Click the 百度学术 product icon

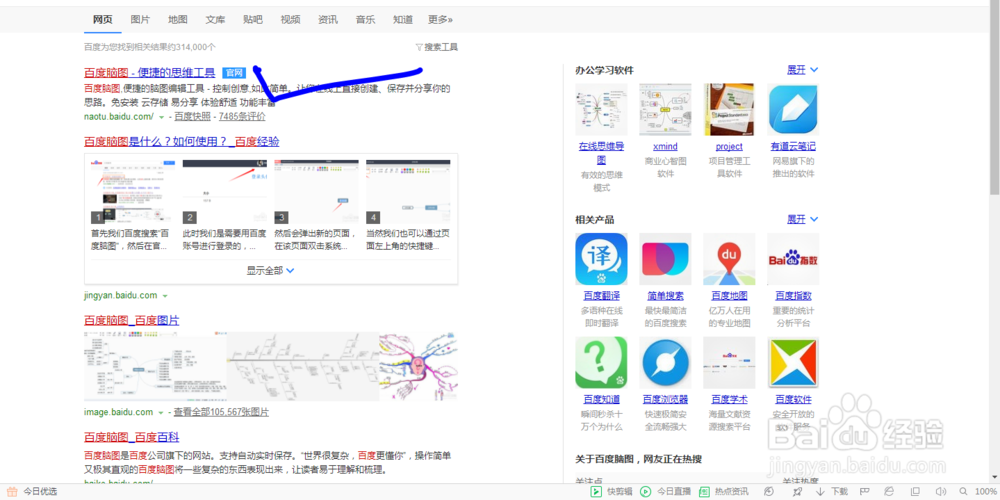coord(729,362)
